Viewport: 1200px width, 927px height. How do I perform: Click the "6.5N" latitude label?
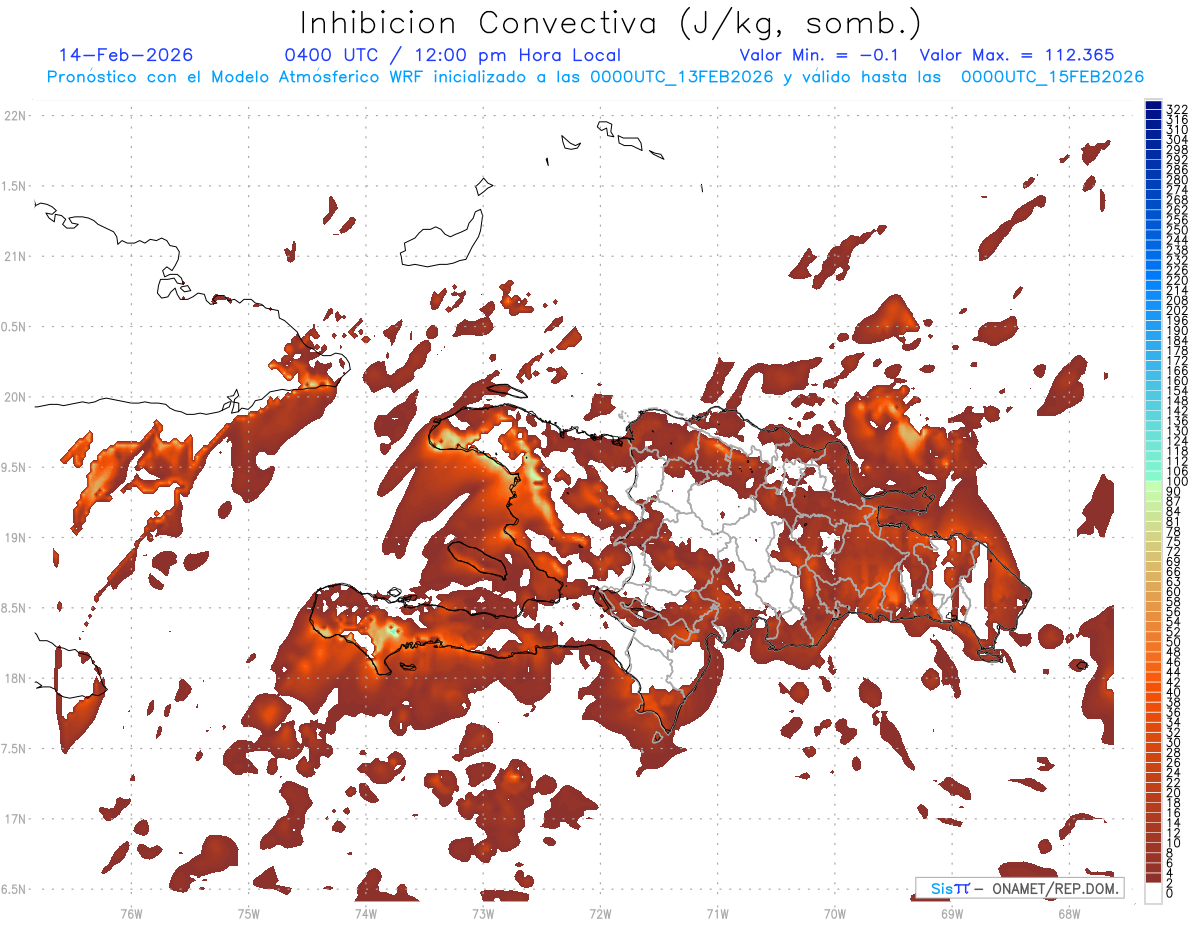click(15, 890)
